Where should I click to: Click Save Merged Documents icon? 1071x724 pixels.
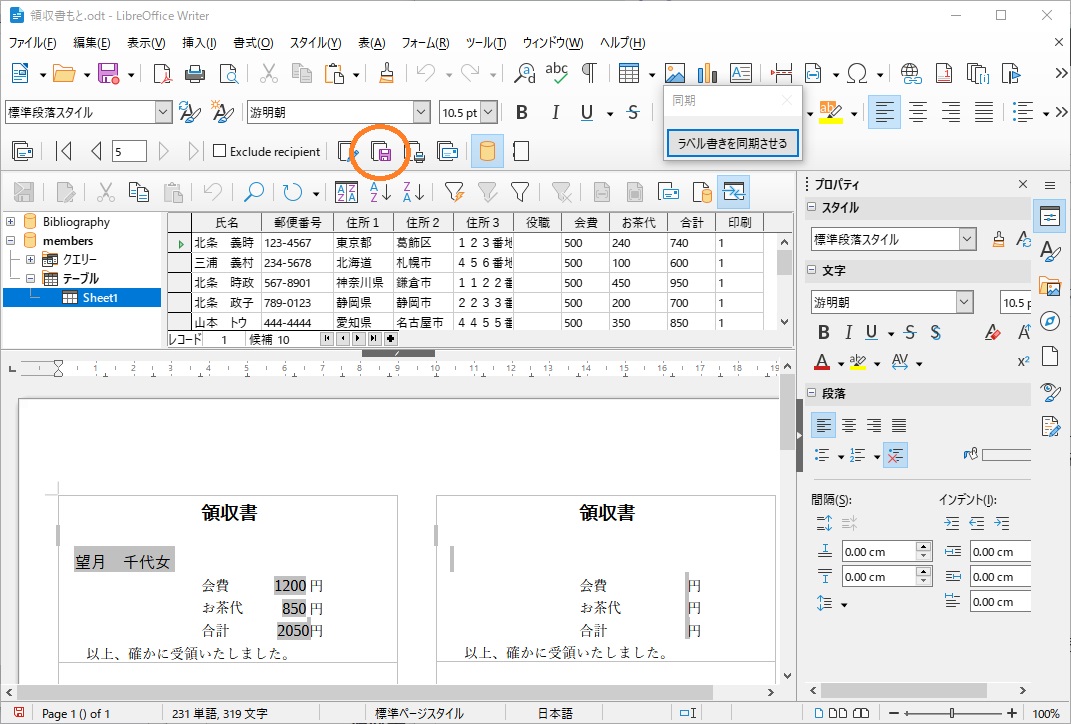tap(381, 152)
